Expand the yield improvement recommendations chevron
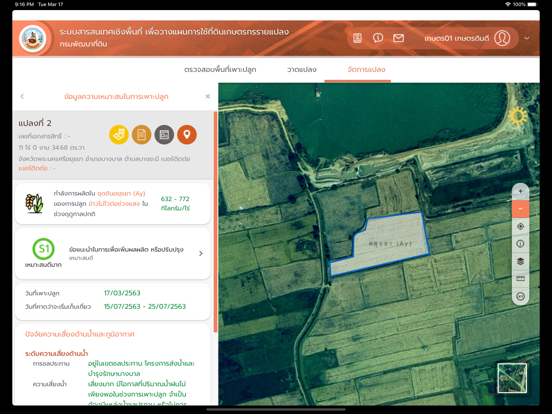The image size is (552, 414). (201, 253)
